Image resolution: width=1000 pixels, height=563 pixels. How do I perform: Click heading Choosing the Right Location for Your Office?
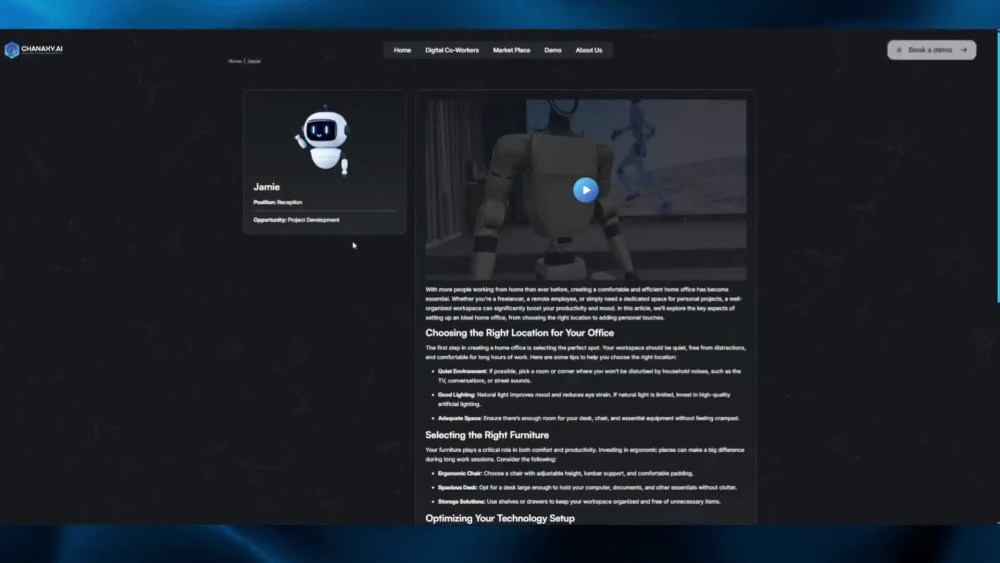pos(519,333)
